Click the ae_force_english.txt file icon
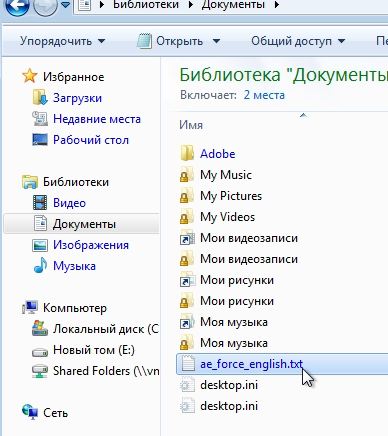 (188, 363)
